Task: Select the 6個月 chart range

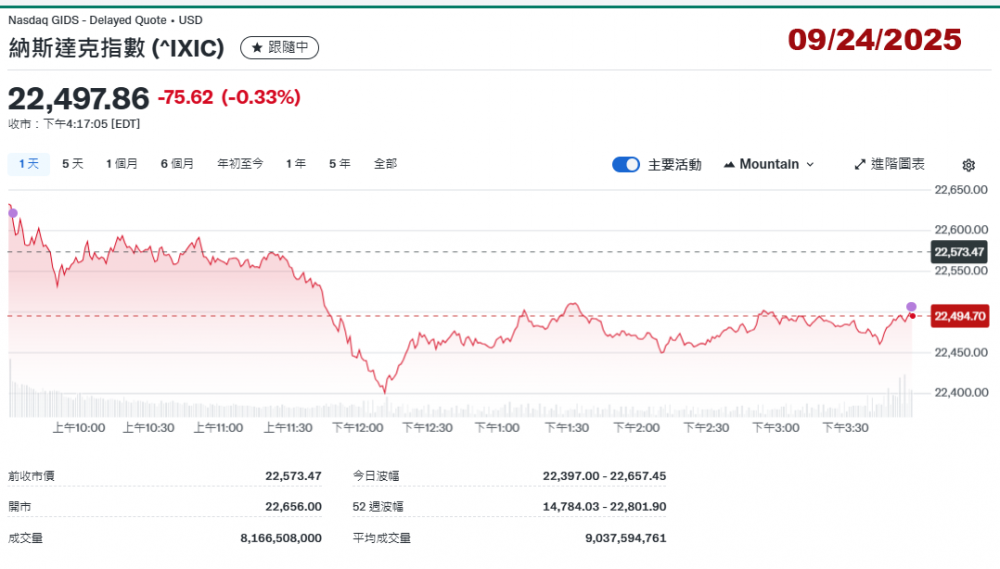Action: click(x=177, y=163)
